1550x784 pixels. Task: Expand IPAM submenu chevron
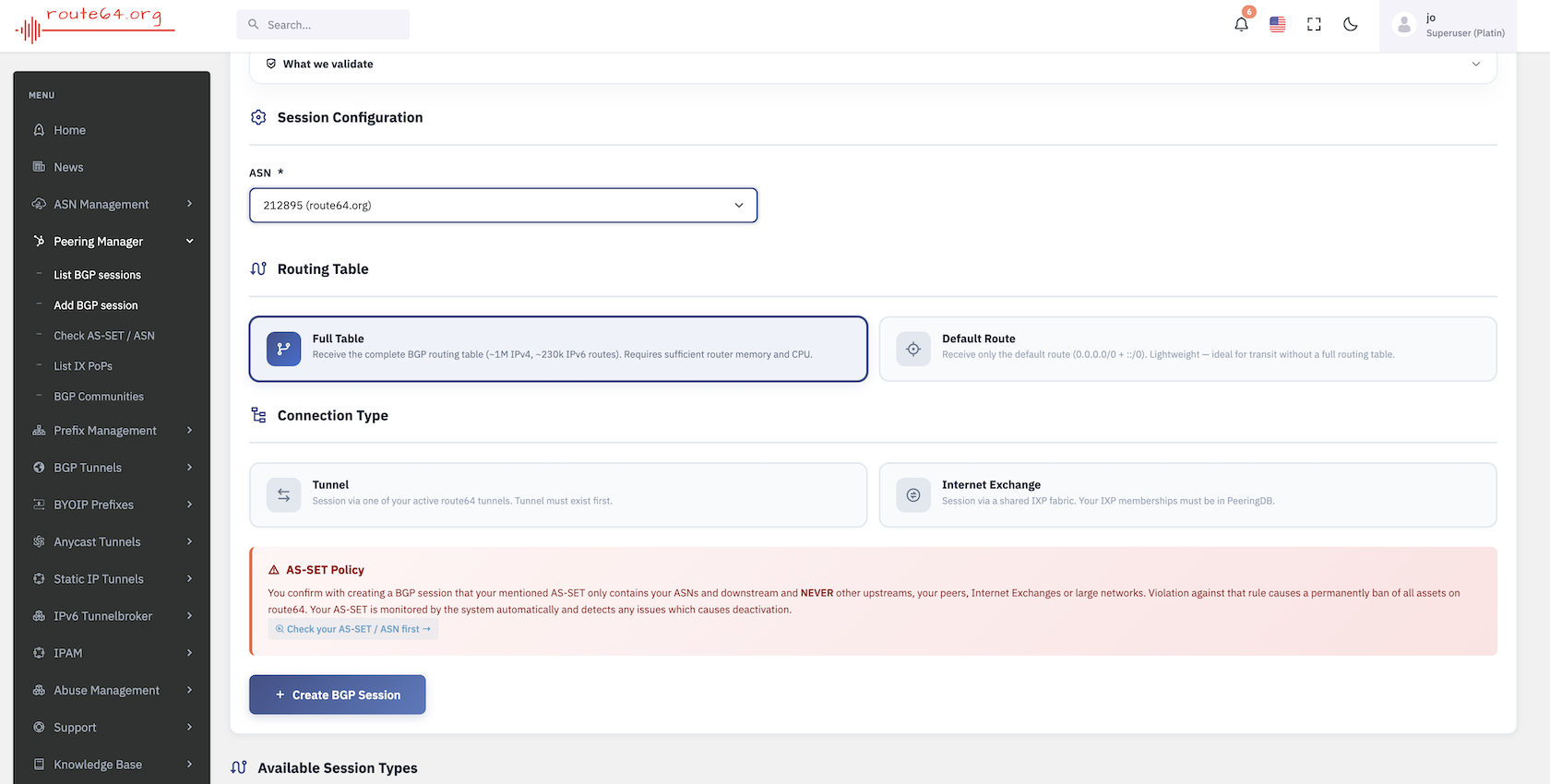(189, 652)
